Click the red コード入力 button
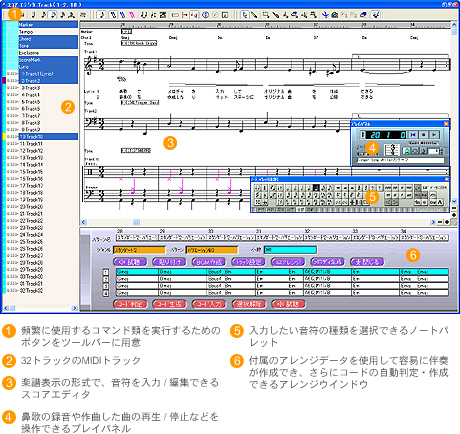Image resolution: width=460 pixels, height=434 pixels. coord(209,304)
